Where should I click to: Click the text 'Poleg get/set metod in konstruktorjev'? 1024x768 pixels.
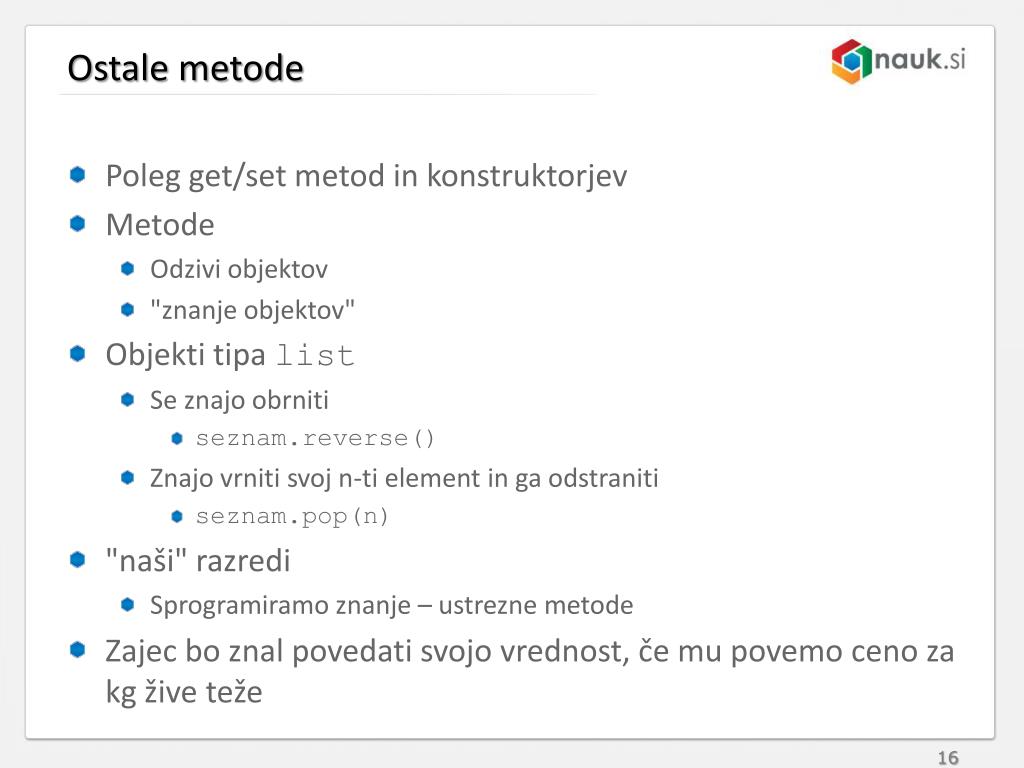pyautogui.click(x=366, y=176)
